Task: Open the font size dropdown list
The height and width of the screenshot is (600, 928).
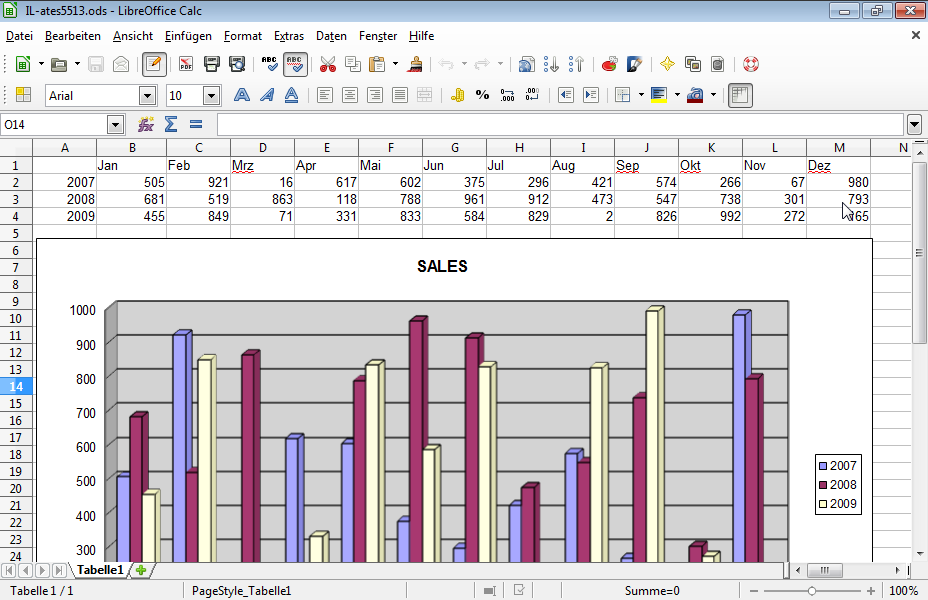Action: click(x=211, y=96)
